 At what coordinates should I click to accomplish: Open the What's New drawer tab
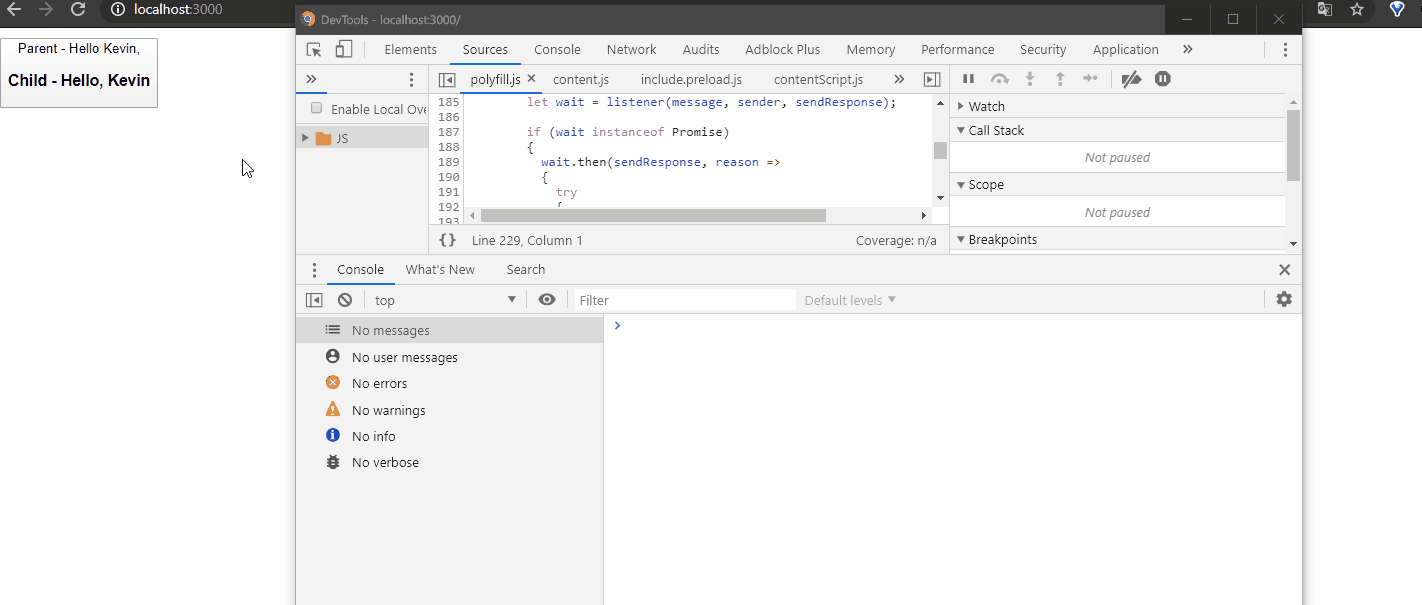(x=440, y=269)
